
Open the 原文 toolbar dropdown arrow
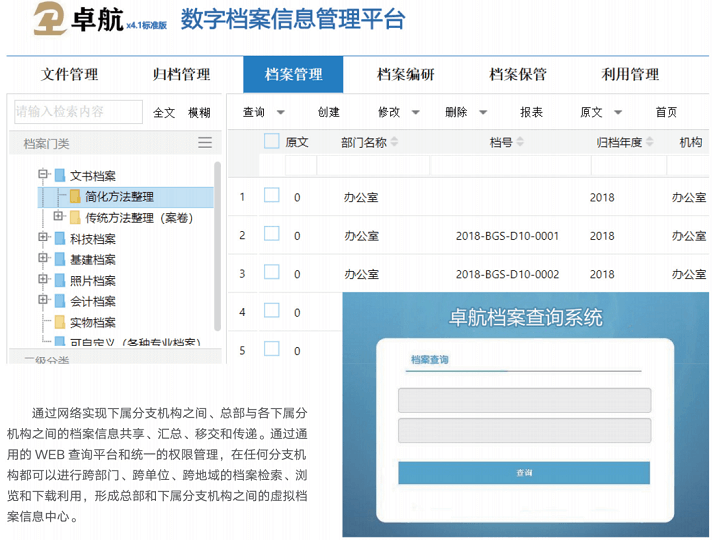pyautogui.click(x=618, y=112)
